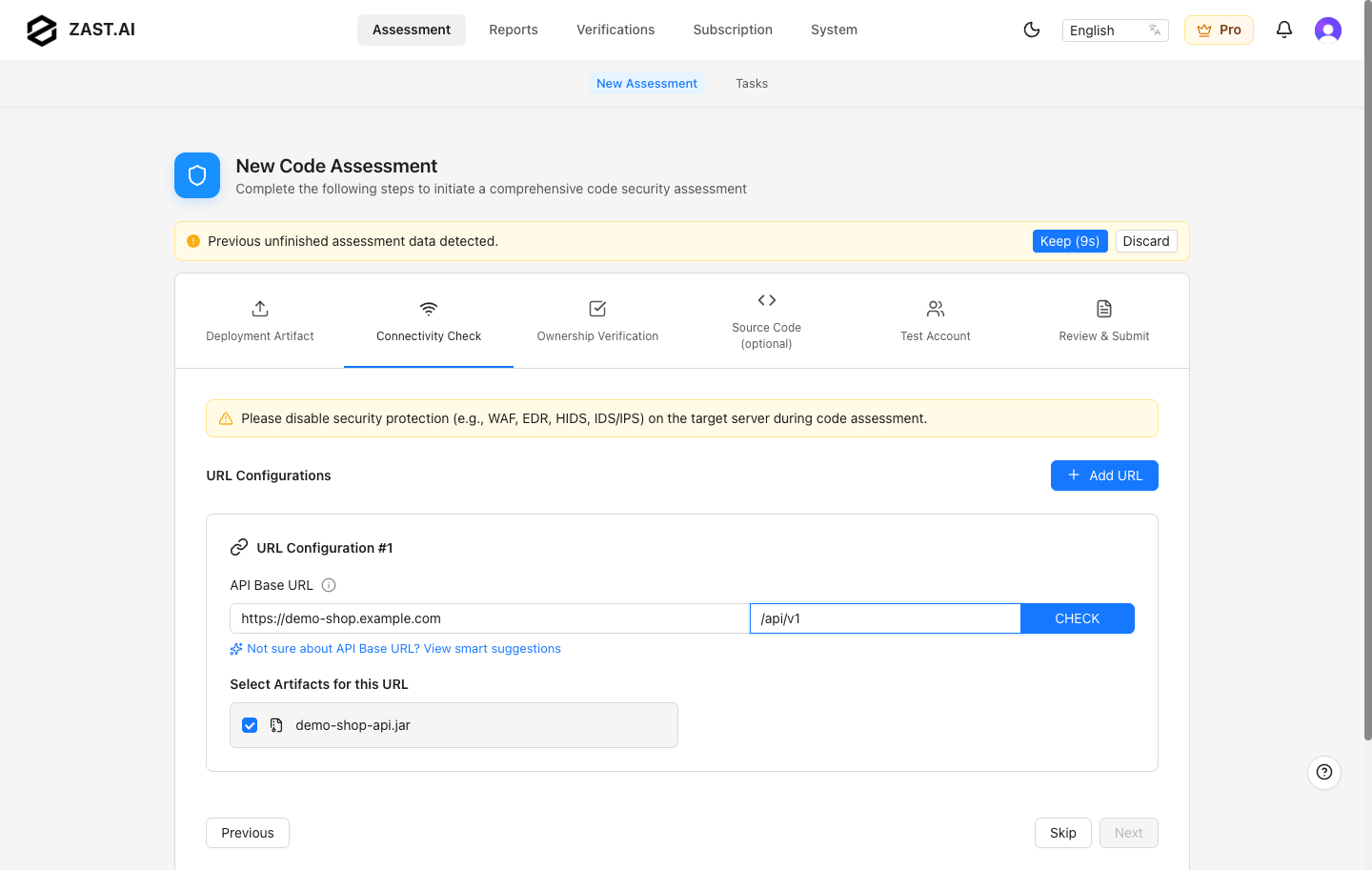
Task: Click the blue shield assessment icon
Action: 197,175
